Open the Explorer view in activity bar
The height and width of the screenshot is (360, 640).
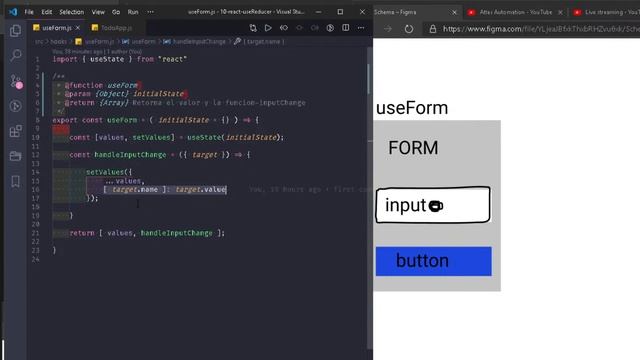pyautogui.click(x=16, y=31)
